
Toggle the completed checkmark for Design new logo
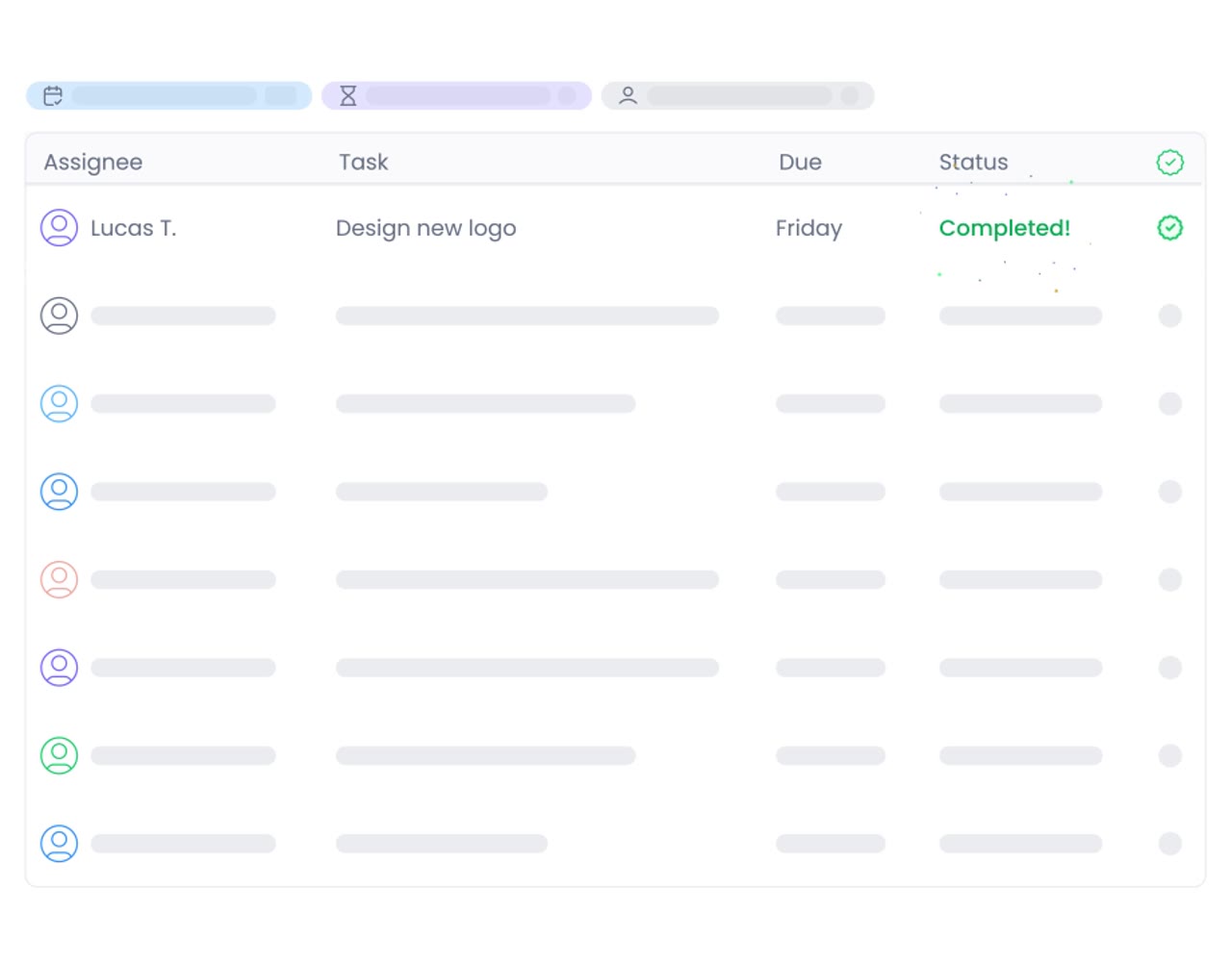1169,228
